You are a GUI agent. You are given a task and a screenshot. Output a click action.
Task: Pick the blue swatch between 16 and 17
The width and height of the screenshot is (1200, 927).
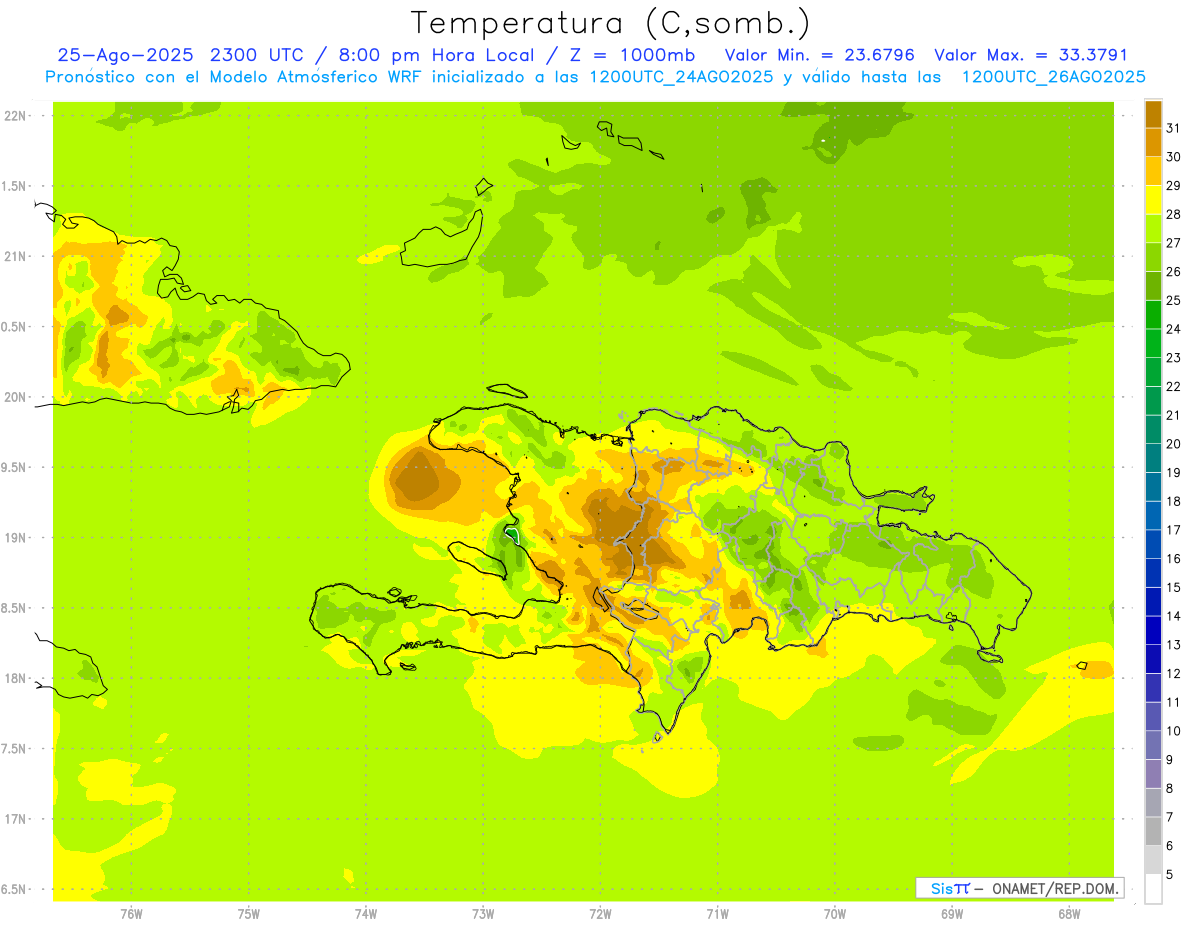[x=1153, y=544]
